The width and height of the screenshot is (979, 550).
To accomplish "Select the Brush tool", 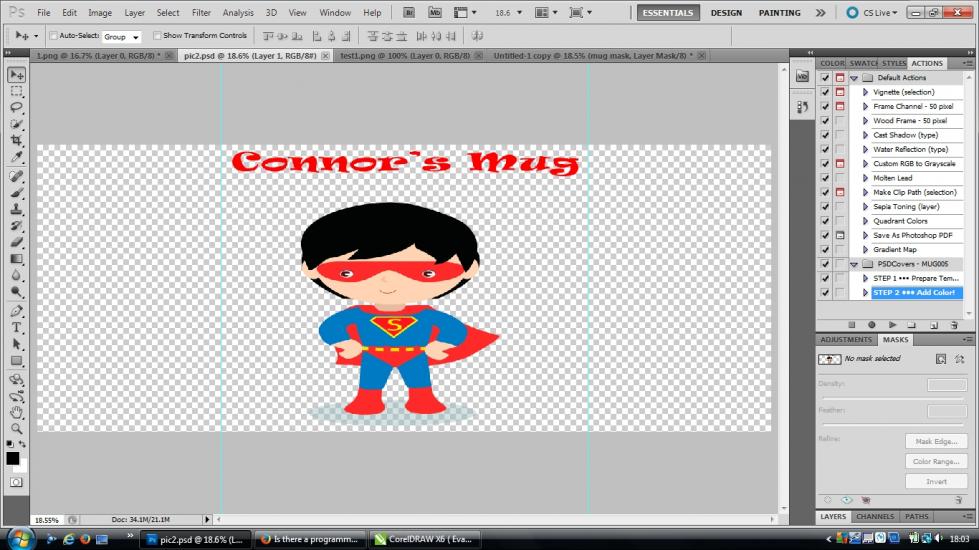I will [x=16, y=192].
